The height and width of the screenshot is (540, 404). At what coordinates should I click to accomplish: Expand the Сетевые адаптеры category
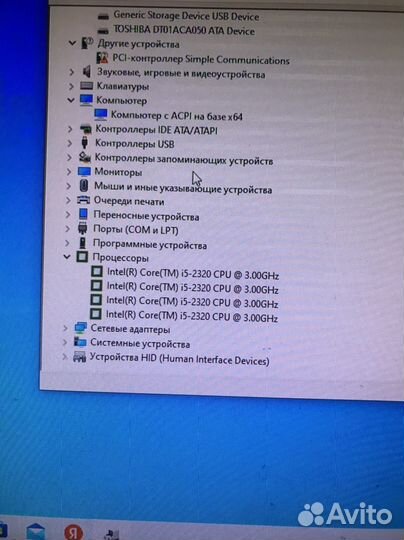(65, 328)
